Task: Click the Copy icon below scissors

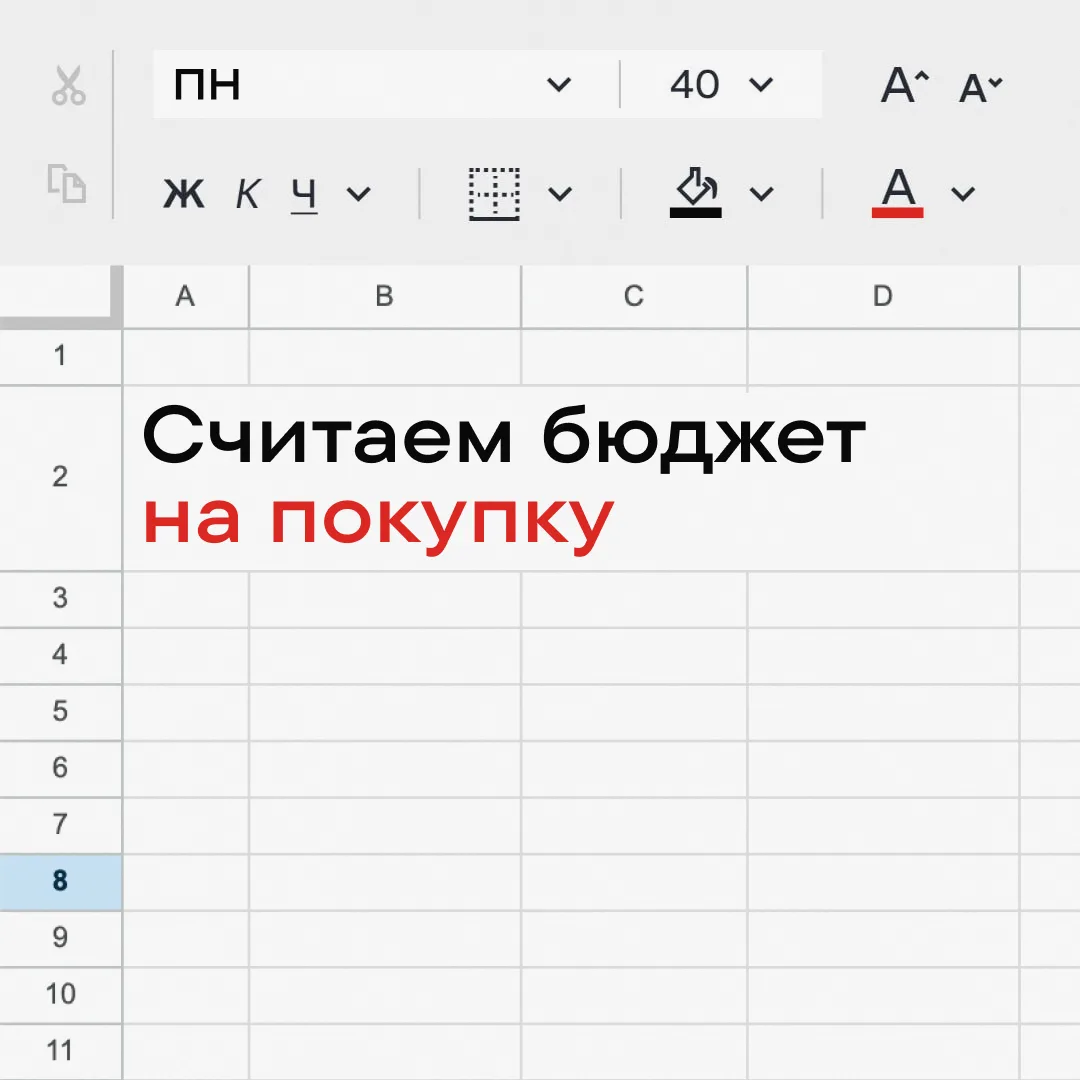Action: pyautogui.click(x=67, y=184)
